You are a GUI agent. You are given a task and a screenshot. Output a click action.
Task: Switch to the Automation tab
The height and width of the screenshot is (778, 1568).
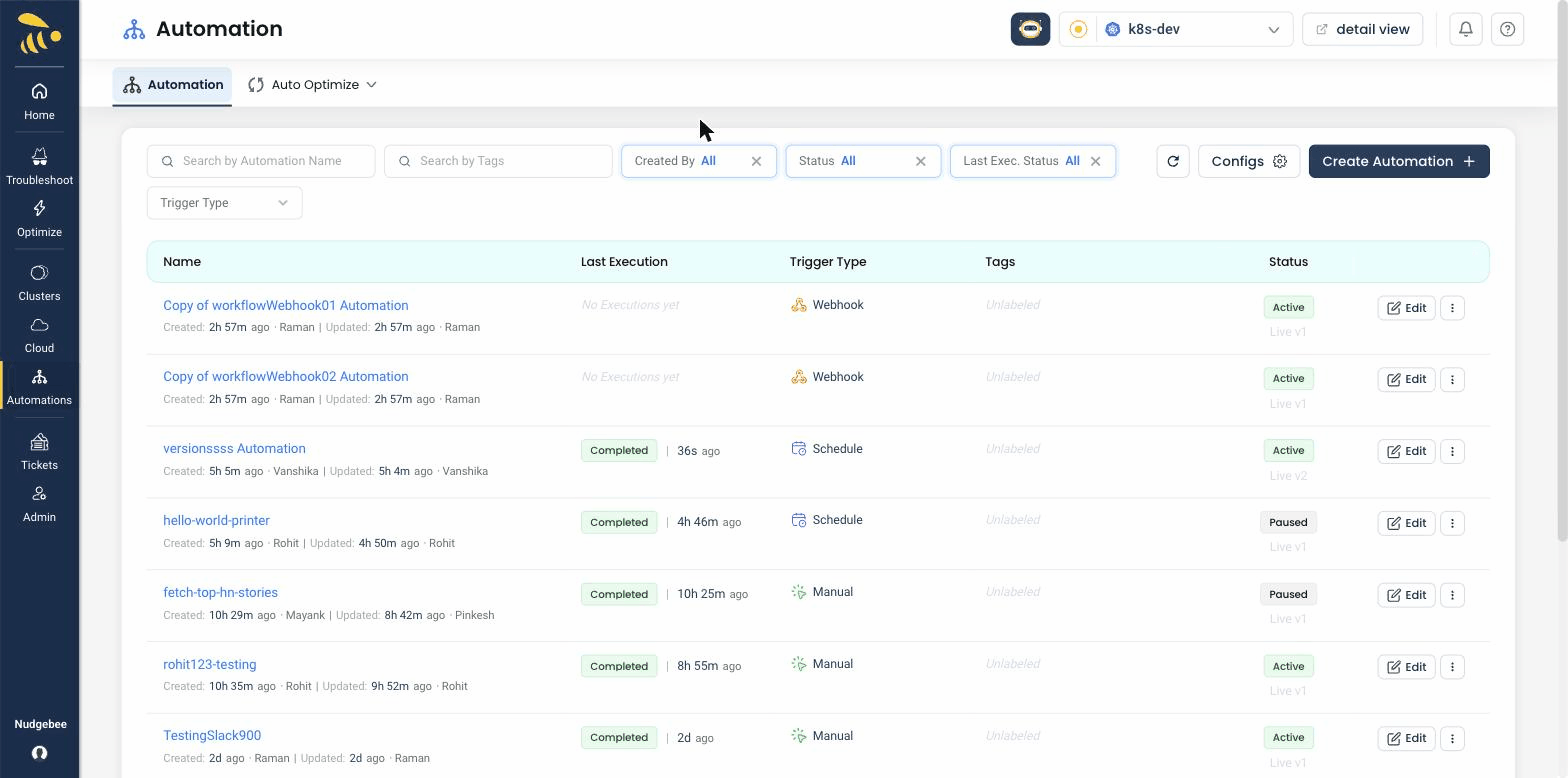[x=172, y=85]
